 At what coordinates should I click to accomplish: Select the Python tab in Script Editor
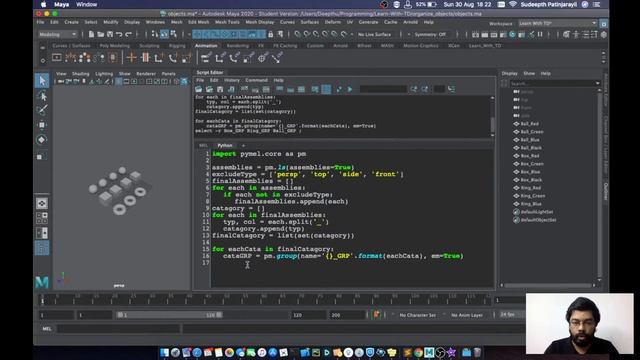coord(224,145)
